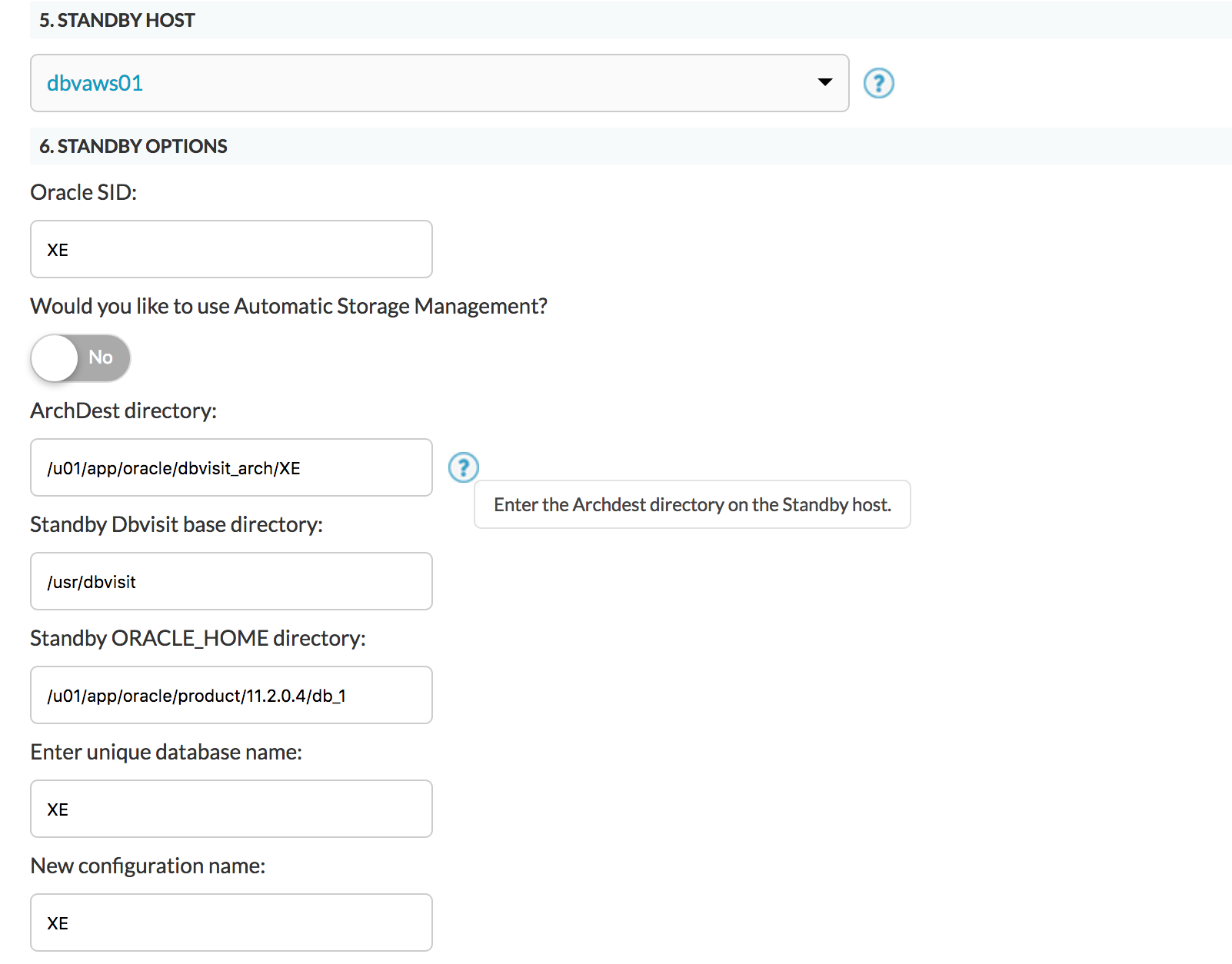Click the 'New configuration name:' label
The height and width of the screenshot is (964, 1232).
(148, 866)
